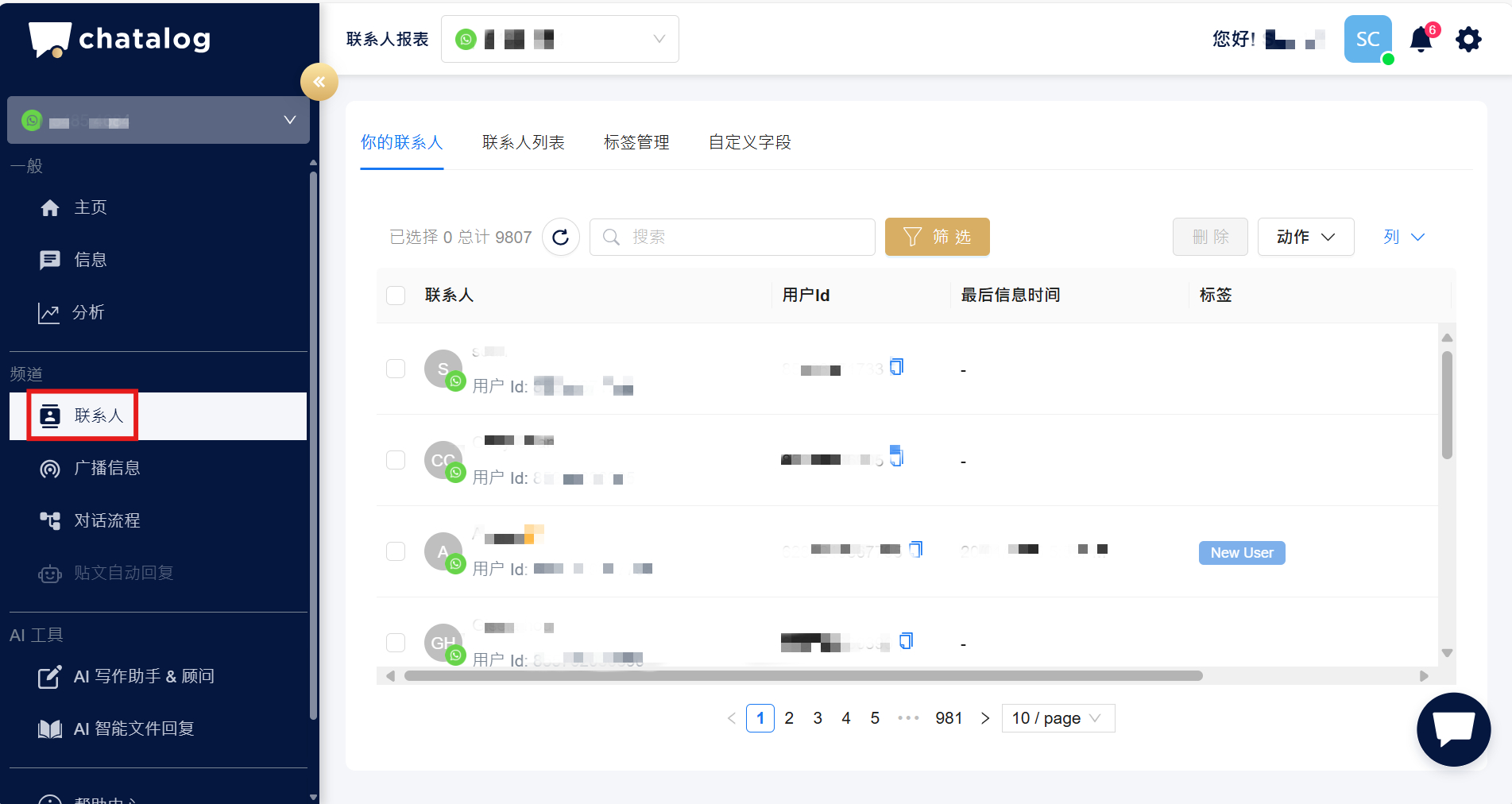Open the notification bell
This screenshot has height=804, width=1512.
[x=1421, y=40]
